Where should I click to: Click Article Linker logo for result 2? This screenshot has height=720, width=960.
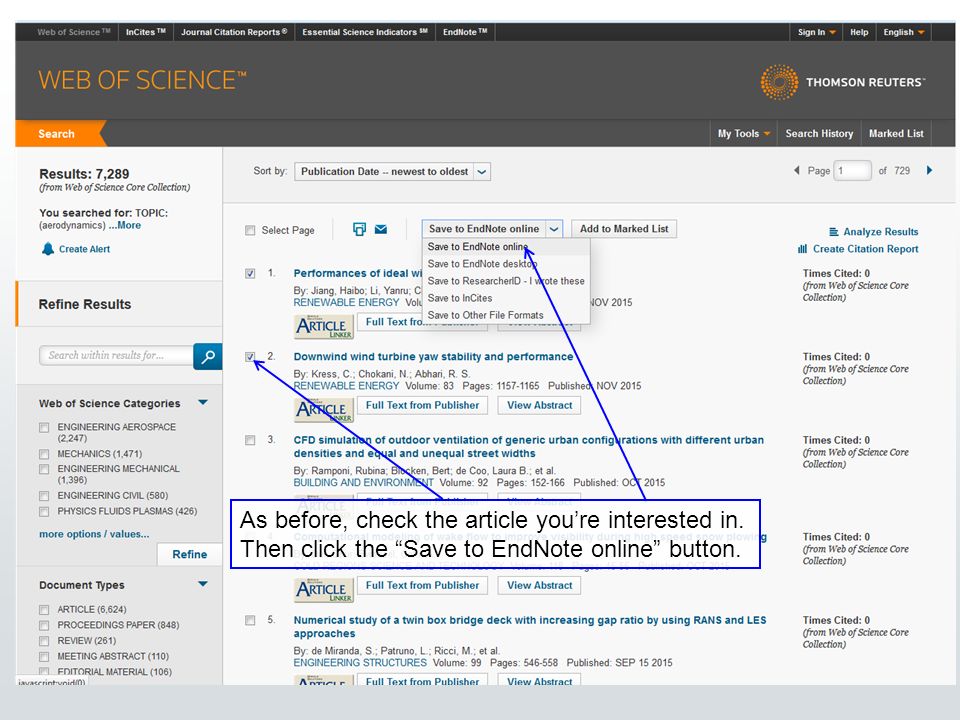coord(324,410)
